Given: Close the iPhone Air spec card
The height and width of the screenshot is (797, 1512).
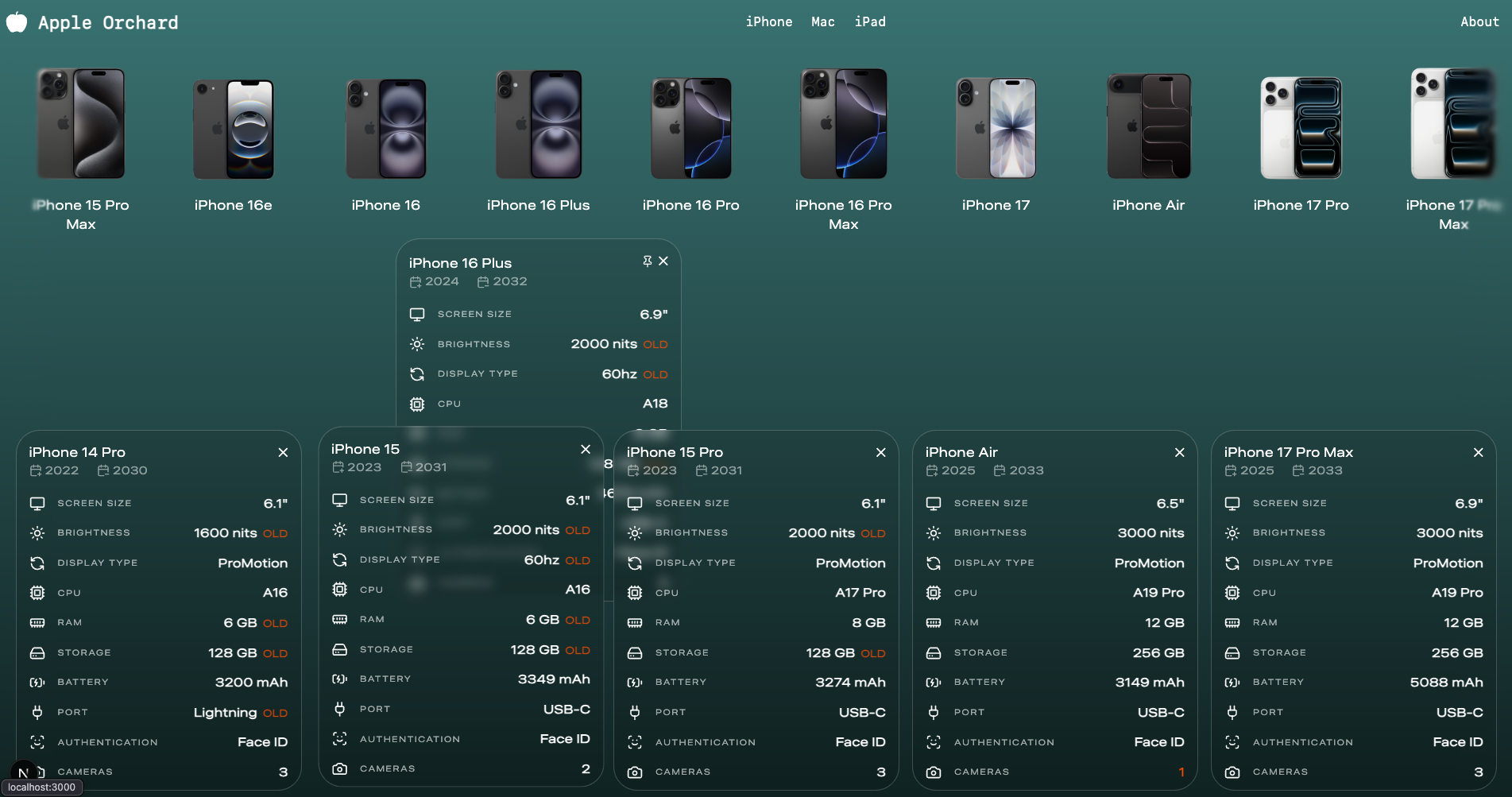Looking at the screenshot, I should tap(1179, 452).
